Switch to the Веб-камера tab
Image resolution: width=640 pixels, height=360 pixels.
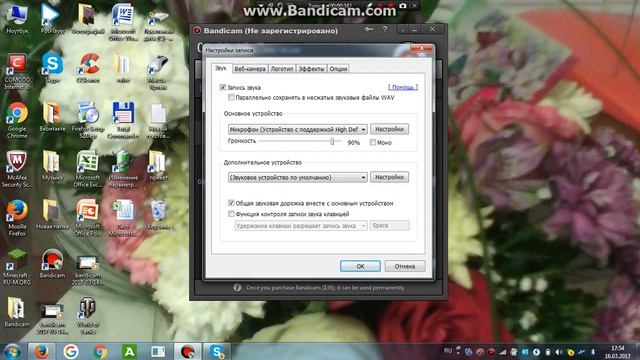pyautogui.click(x=250, y=69)
